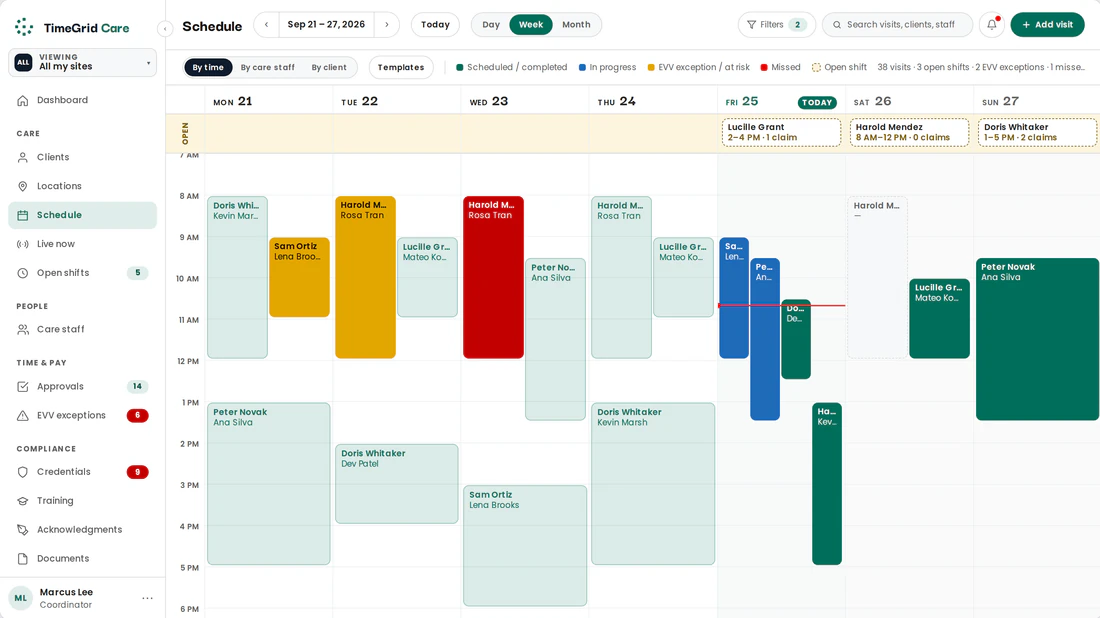The height and width of the screenshot is (618, 1100).
Task: Open Wednesday Sam Ortiz visit with Lena Brooks
Action: (525, 545)
